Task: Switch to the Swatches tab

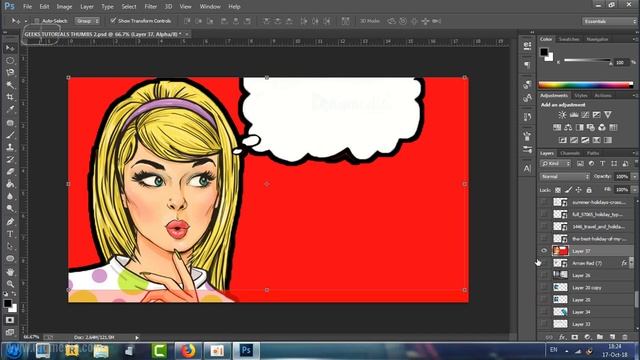Action: click(x=569, y=39)
